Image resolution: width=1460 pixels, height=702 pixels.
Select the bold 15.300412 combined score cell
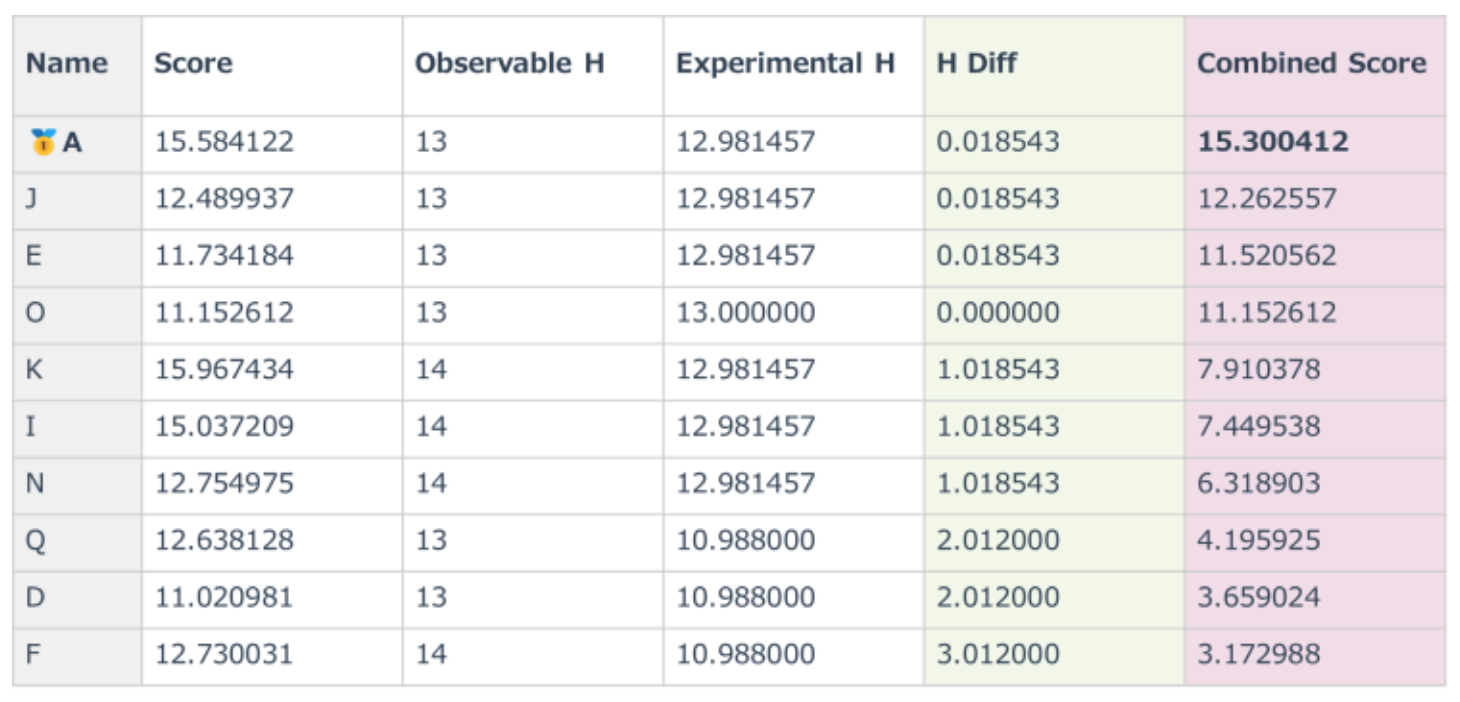coord(1272,142)
